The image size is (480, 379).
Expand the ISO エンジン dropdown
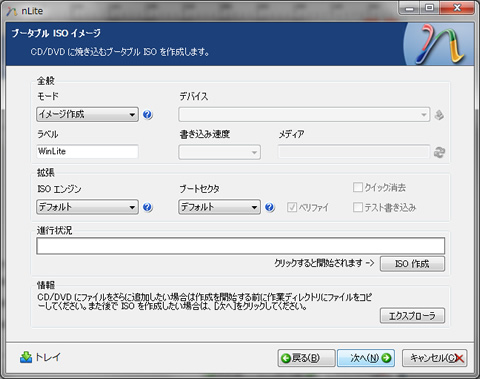coord(87,207)
